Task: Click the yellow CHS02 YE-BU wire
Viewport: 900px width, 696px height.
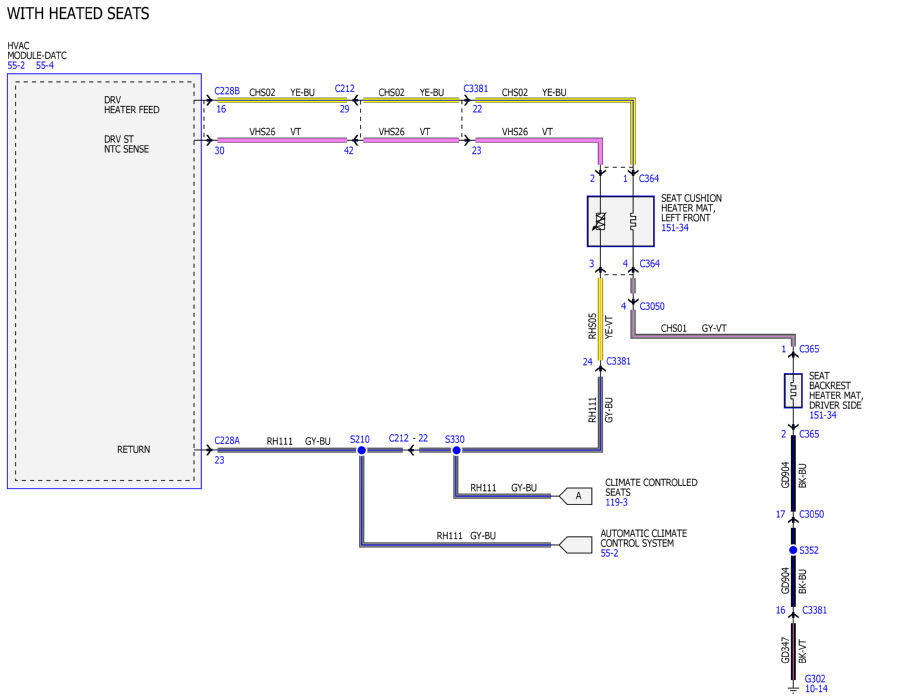Action: pyautogui.click(x=282, y=100)
